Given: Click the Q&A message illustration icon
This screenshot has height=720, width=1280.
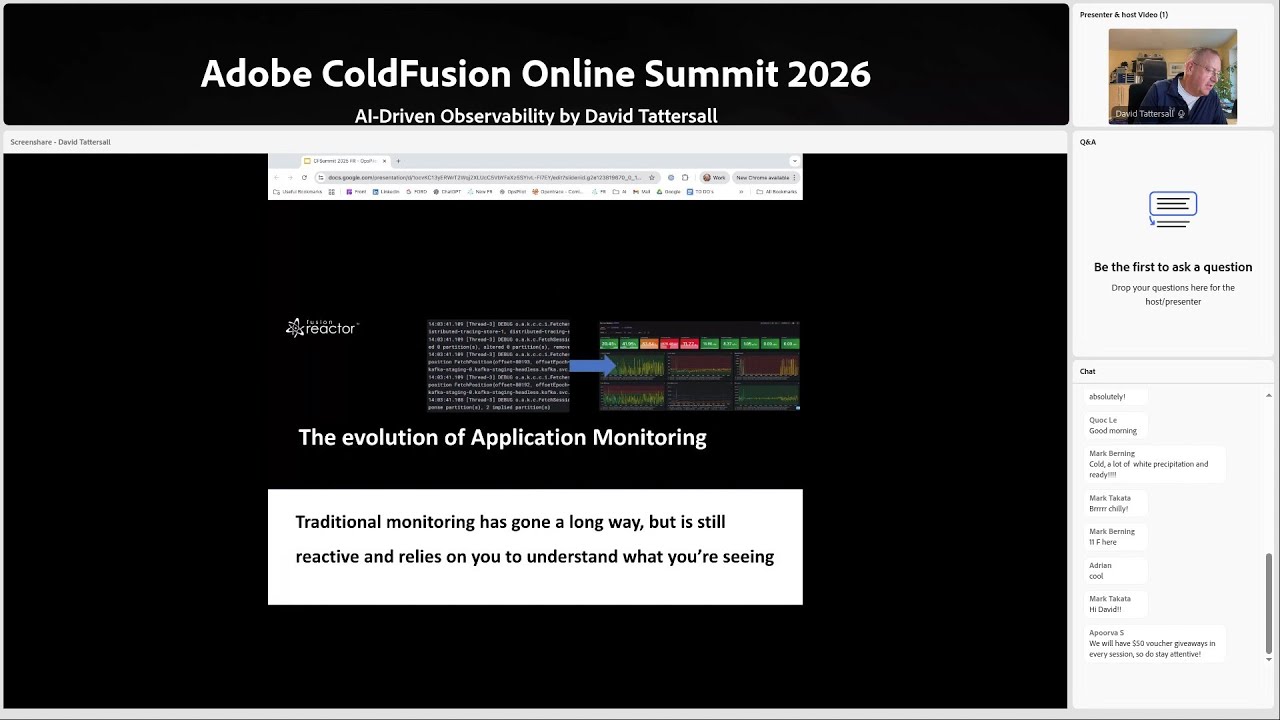Looking at the screenshot, I should [1173, 209].
